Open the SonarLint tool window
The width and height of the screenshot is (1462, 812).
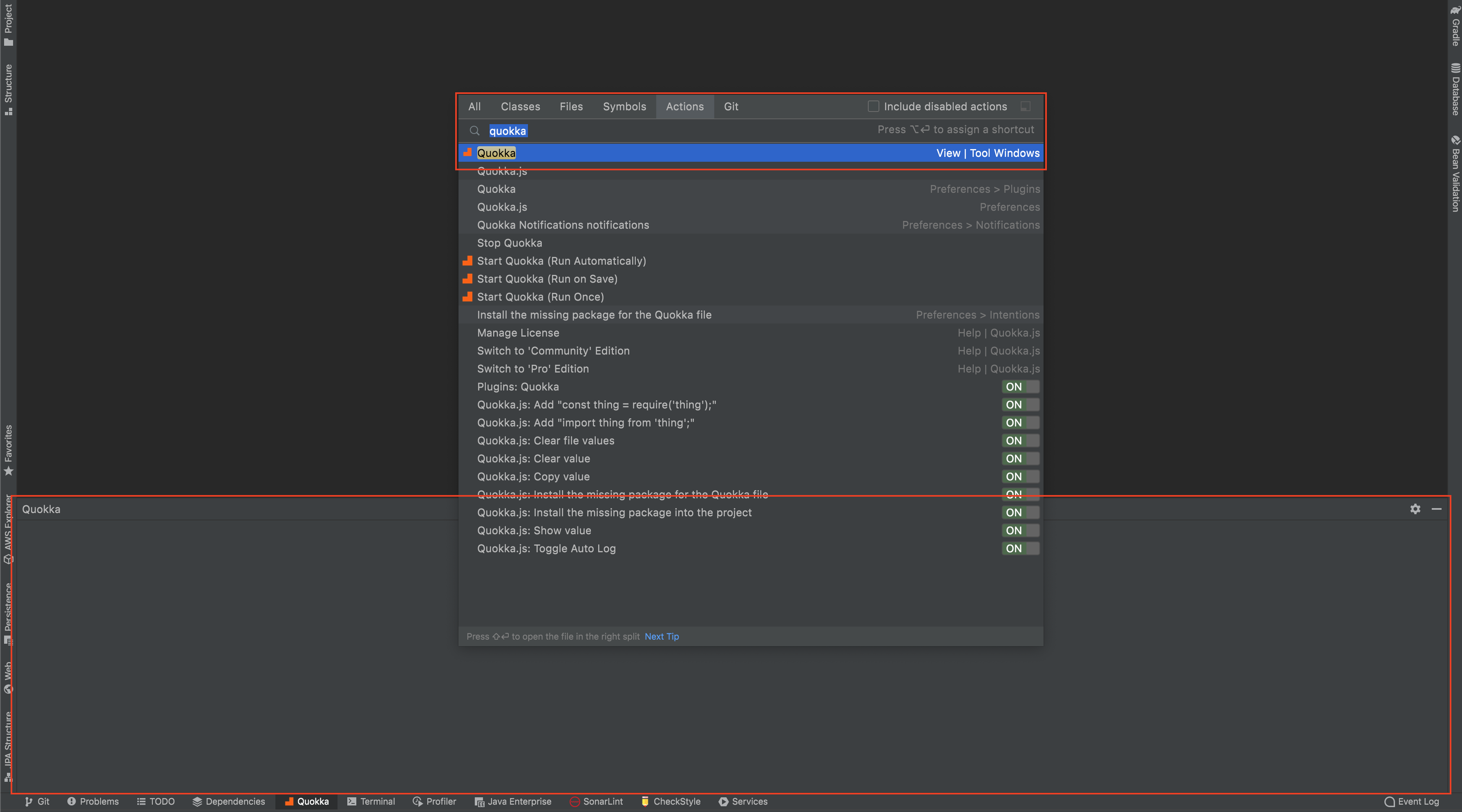coord(596,801)
